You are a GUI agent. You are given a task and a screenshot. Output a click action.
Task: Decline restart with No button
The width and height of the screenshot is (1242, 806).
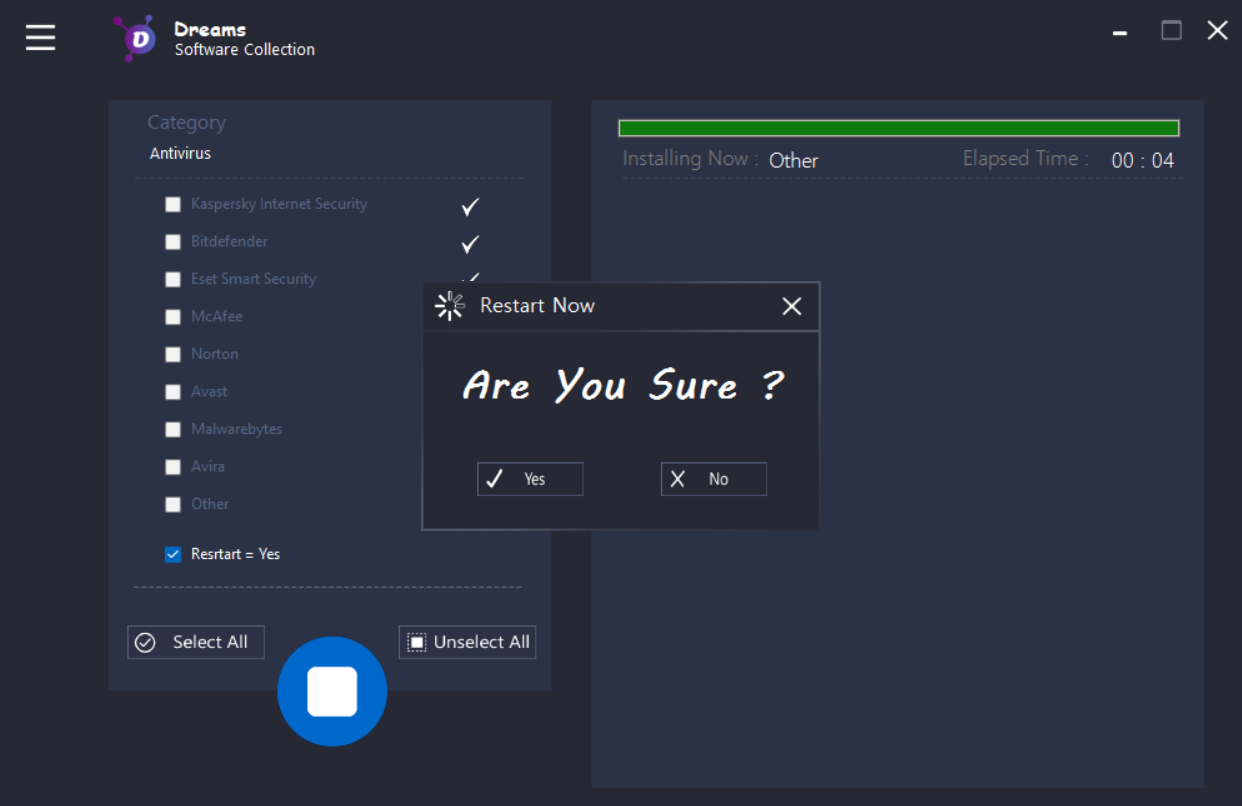point(713,479)
